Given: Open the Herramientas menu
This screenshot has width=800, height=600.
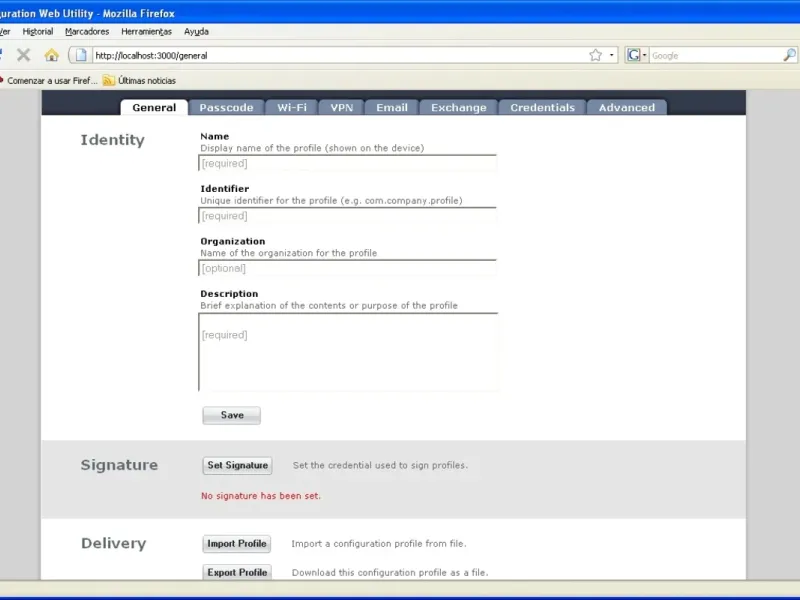Looking at the screenshot, I should (146, 32).
